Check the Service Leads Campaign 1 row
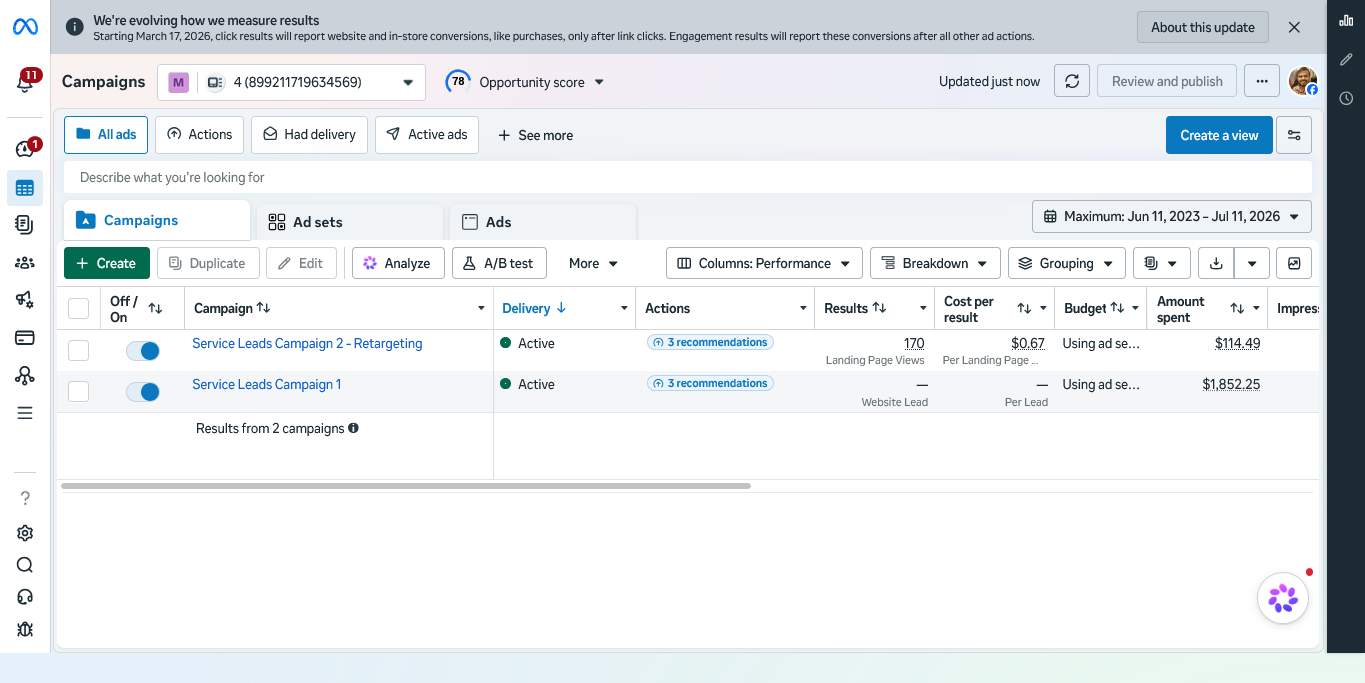Image resolution: width=1365 pixels, height=683 pixels. point(78,392)
